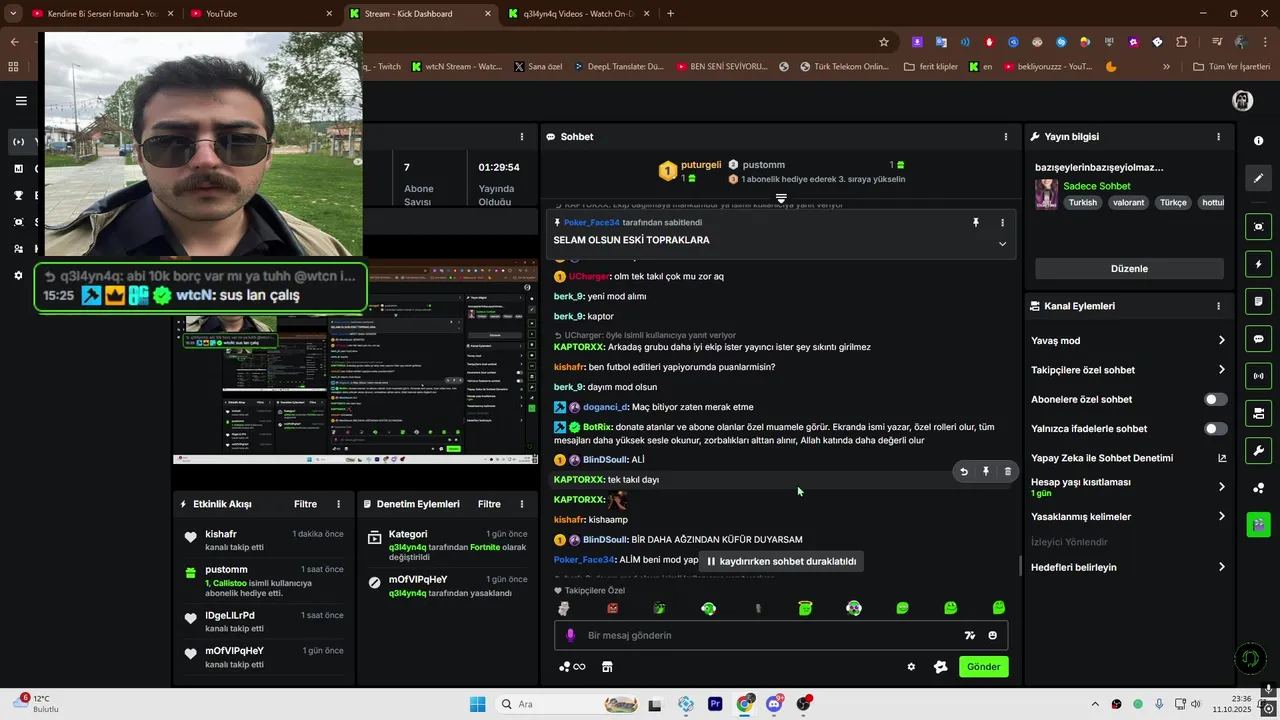Screen dimensions: 1280x720
Task: Open the AI chat moderation external link icon
Action: (1221, 458)
